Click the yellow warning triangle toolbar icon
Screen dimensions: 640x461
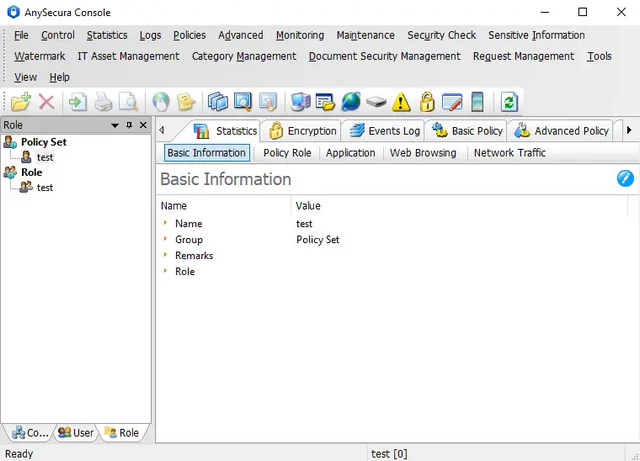[401, 102]
